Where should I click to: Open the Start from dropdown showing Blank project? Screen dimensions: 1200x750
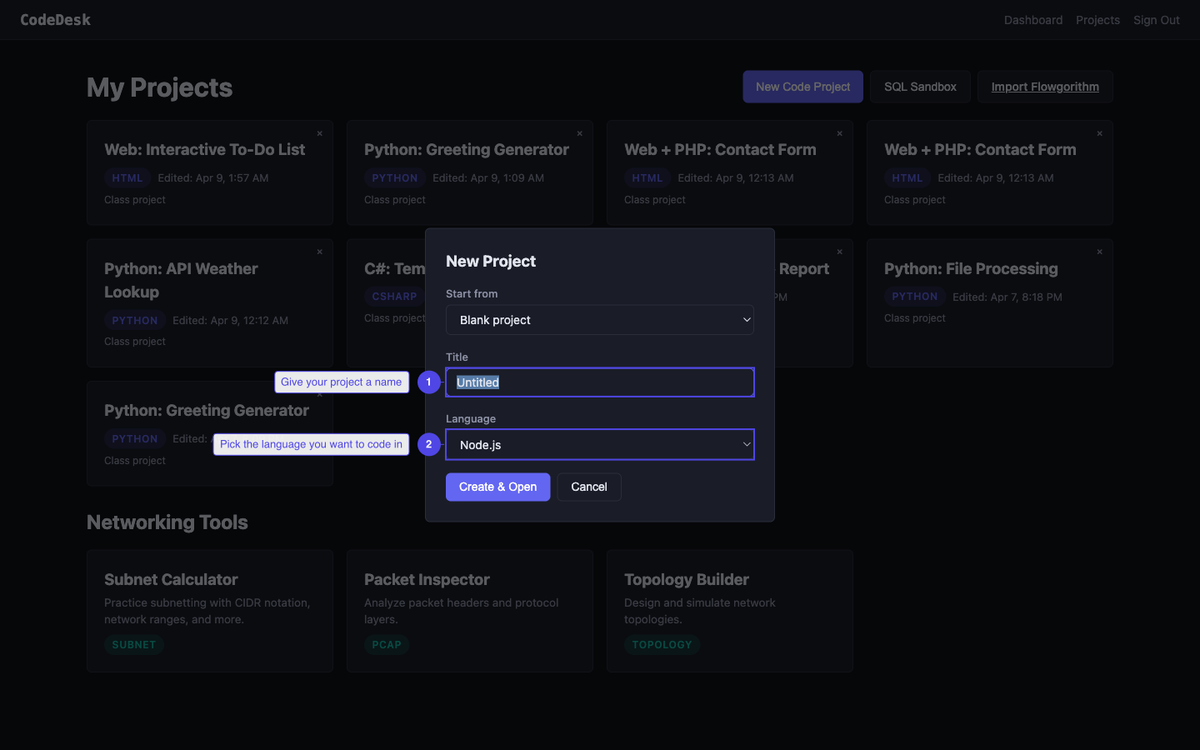[599, 319]
